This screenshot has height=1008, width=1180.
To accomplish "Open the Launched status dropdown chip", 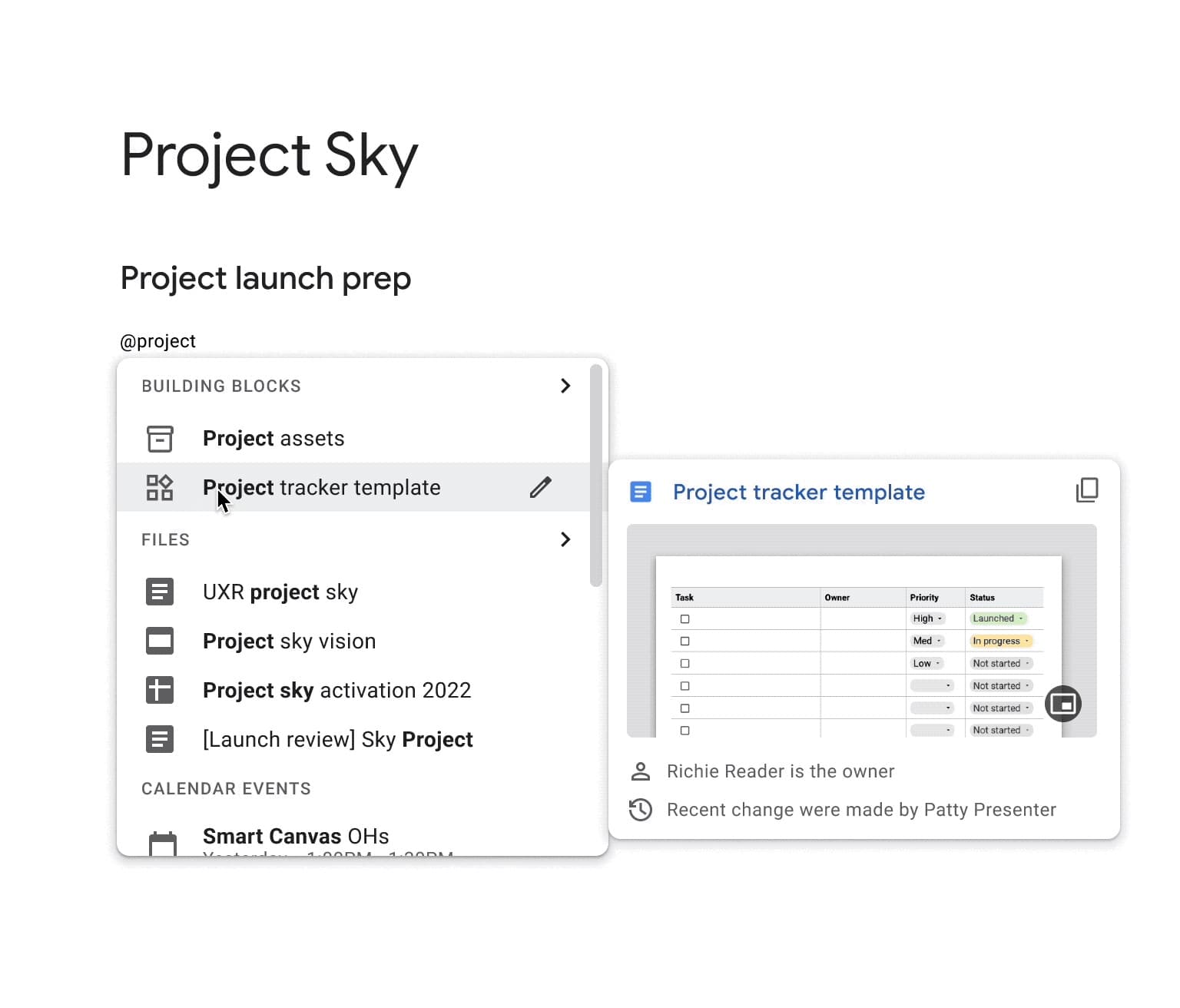I will 997,618.
